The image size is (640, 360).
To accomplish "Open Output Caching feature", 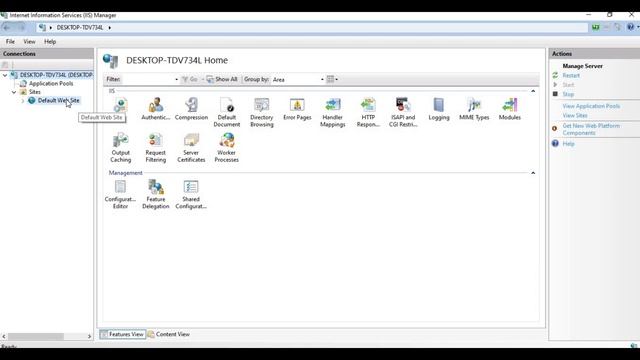I will tap(120, 148).
